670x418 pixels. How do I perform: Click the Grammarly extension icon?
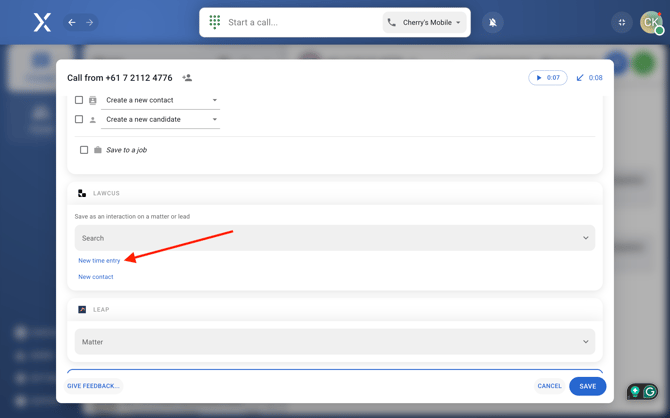point(650,392)
